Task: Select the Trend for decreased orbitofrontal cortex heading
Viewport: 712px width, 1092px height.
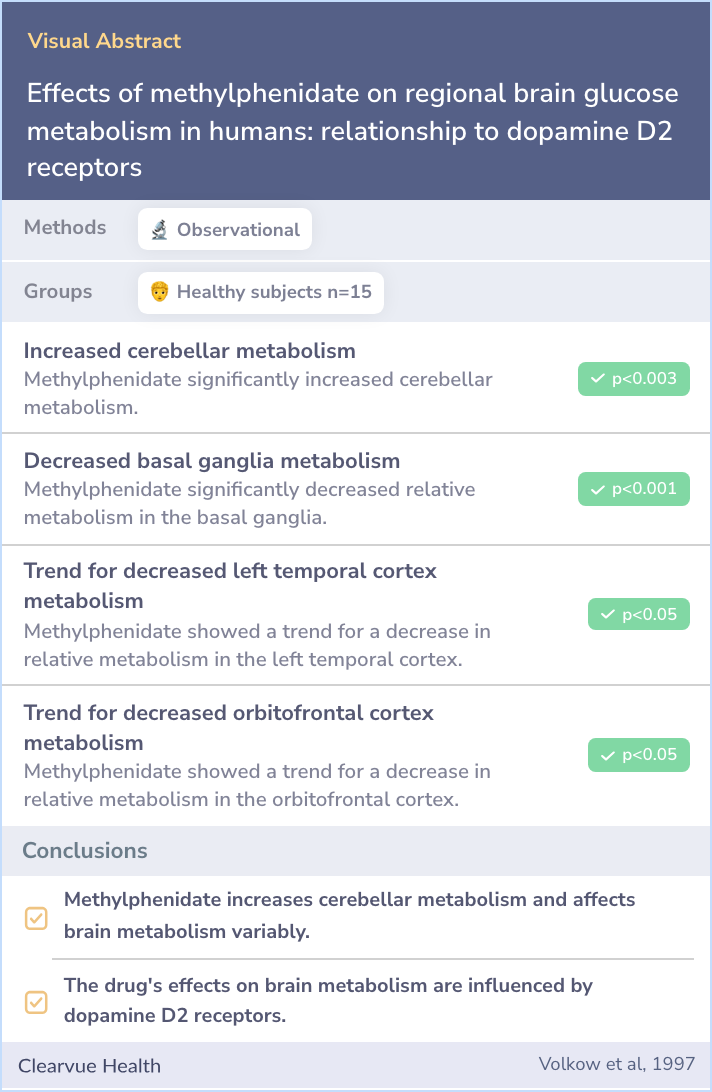Action: click(229, 727)
